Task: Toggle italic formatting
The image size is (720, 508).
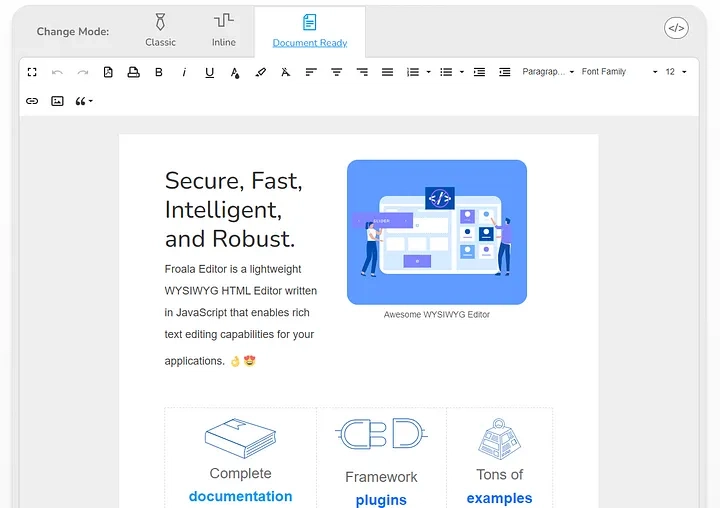Action: coord(184,72)
